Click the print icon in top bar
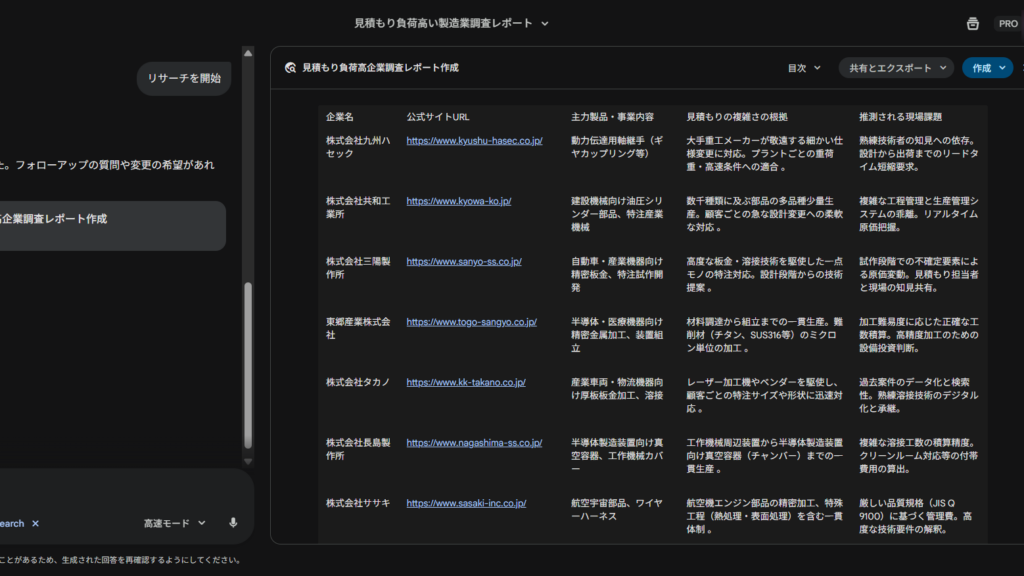1024x576 pixels. [972, 23]
